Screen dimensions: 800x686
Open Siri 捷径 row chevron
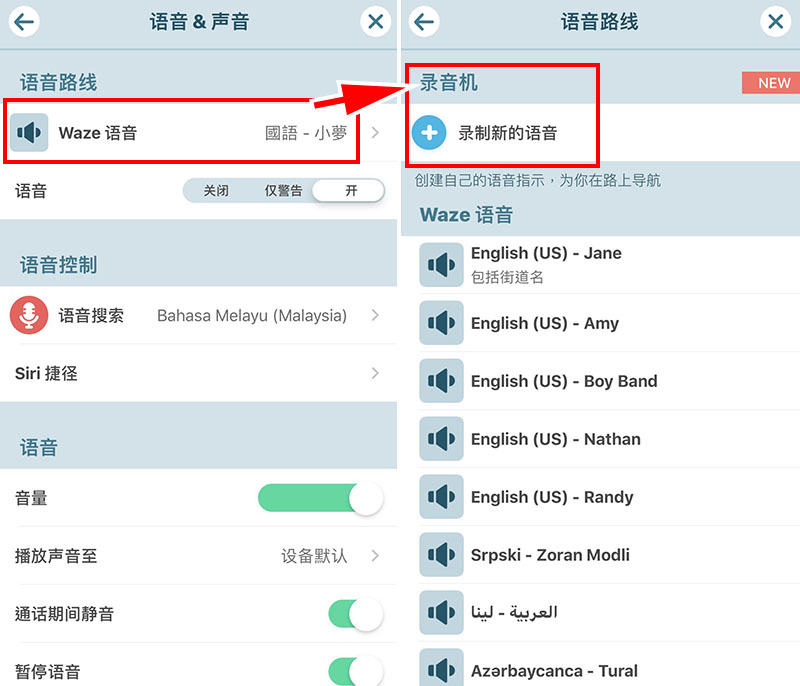[x=375, y=373]
